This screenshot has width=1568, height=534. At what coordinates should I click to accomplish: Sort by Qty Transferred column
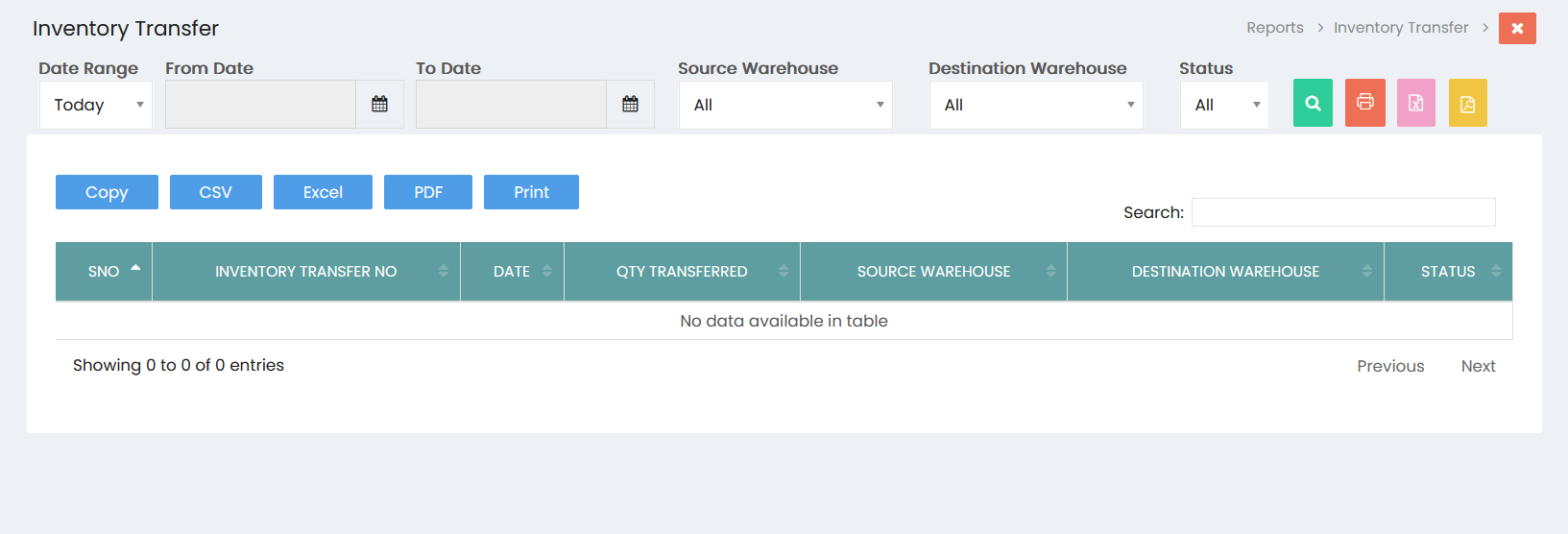682,272
